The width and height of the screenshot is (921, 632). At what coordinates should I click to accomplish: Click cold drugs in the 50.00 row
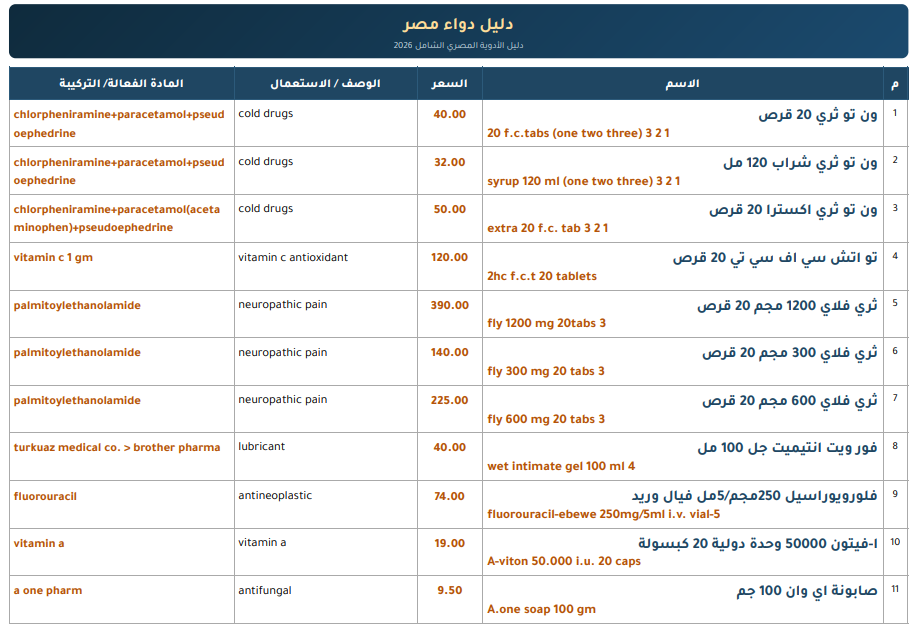[265, 209]
